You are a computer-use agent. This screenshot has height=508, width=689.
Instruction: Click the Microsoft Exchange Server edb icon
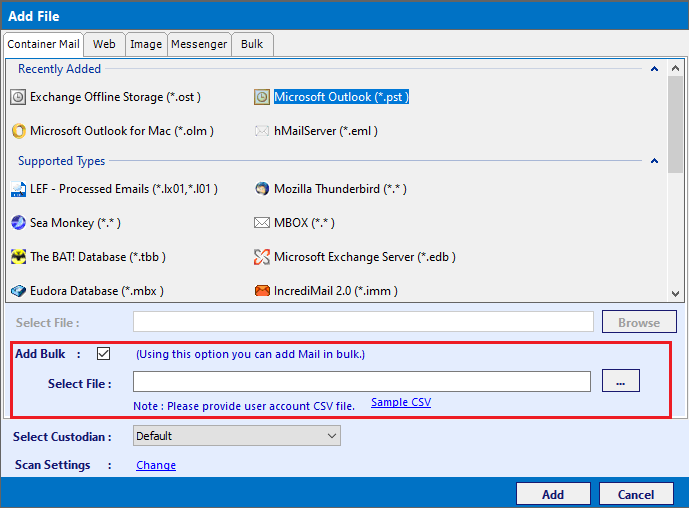262,257
